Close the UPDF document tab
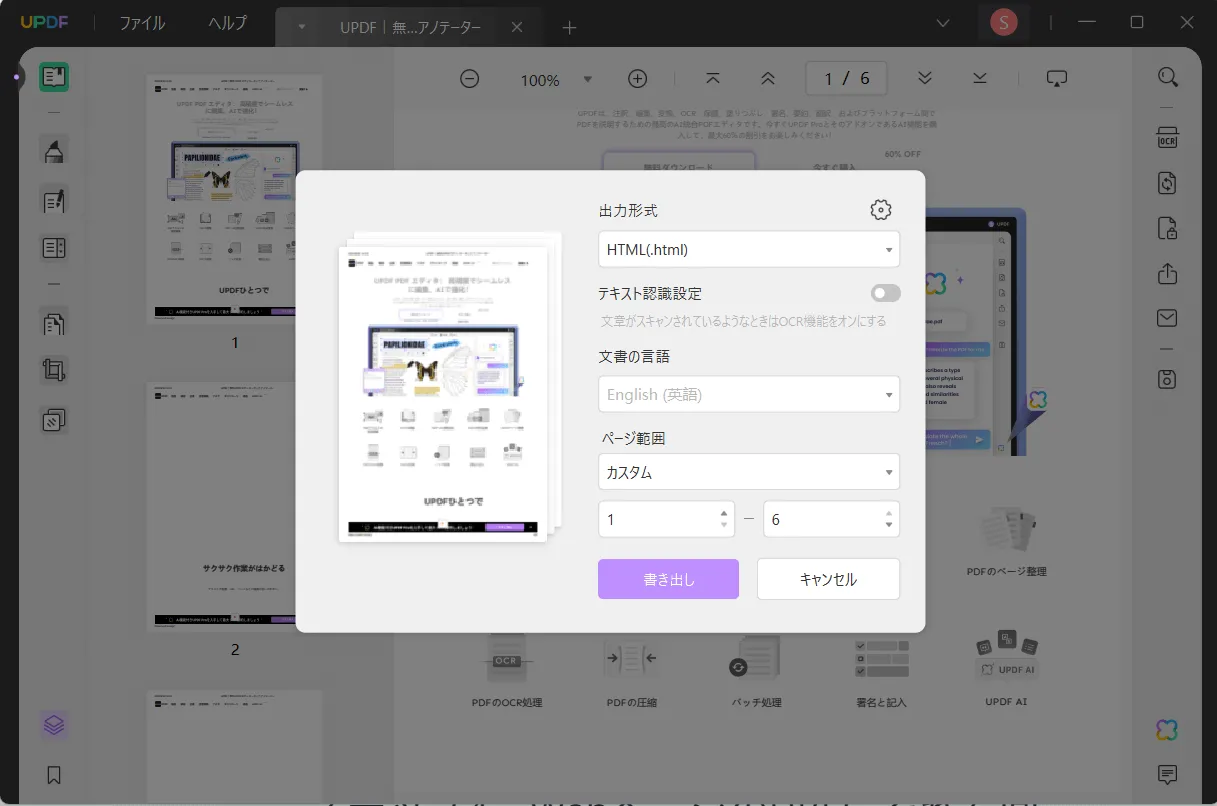Viewport: 1217px width, 806px height. (517, 28)
